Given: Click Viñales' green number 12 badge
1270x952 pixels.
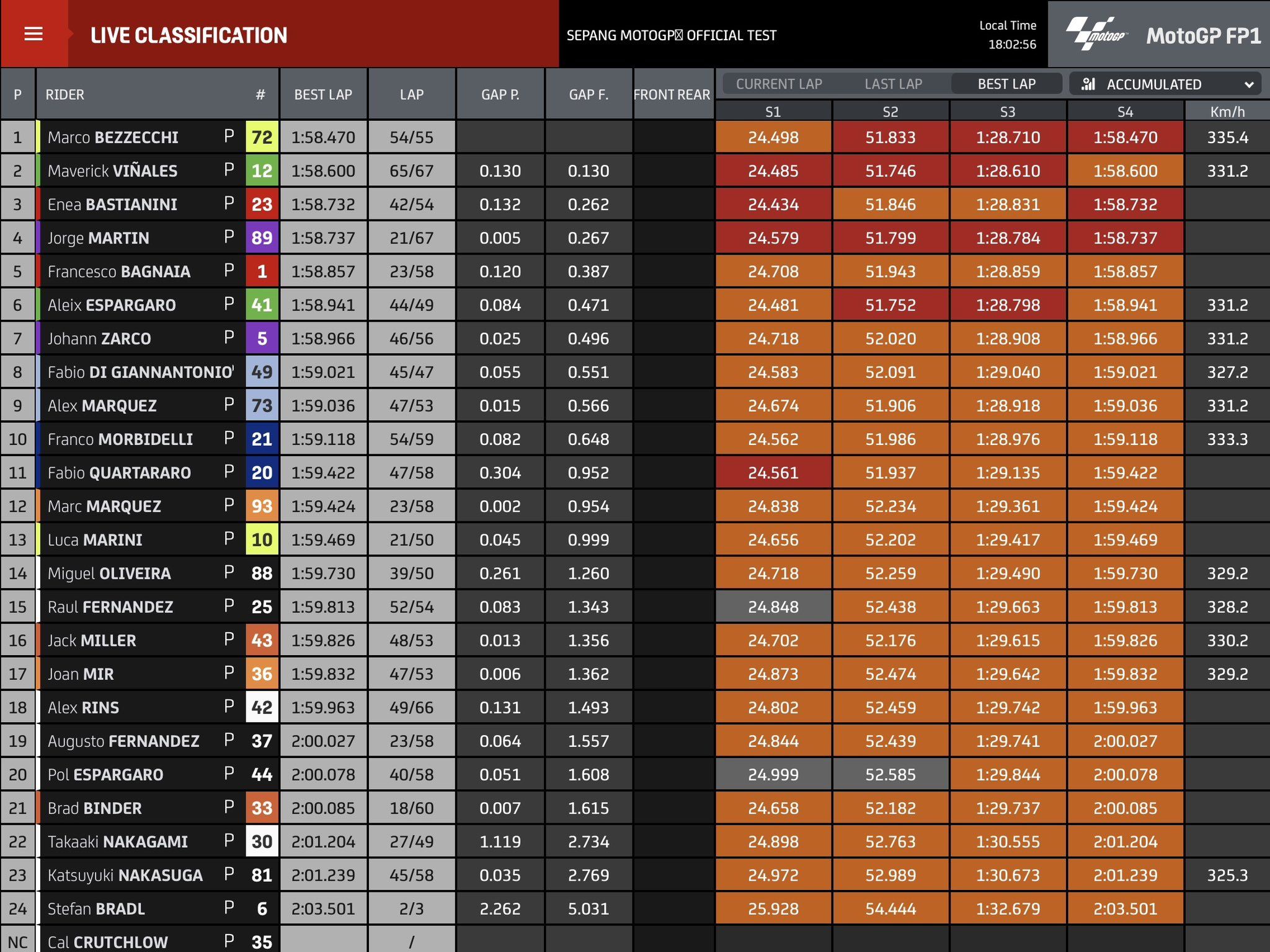Looking at the screenshot, I should [262, 170].
